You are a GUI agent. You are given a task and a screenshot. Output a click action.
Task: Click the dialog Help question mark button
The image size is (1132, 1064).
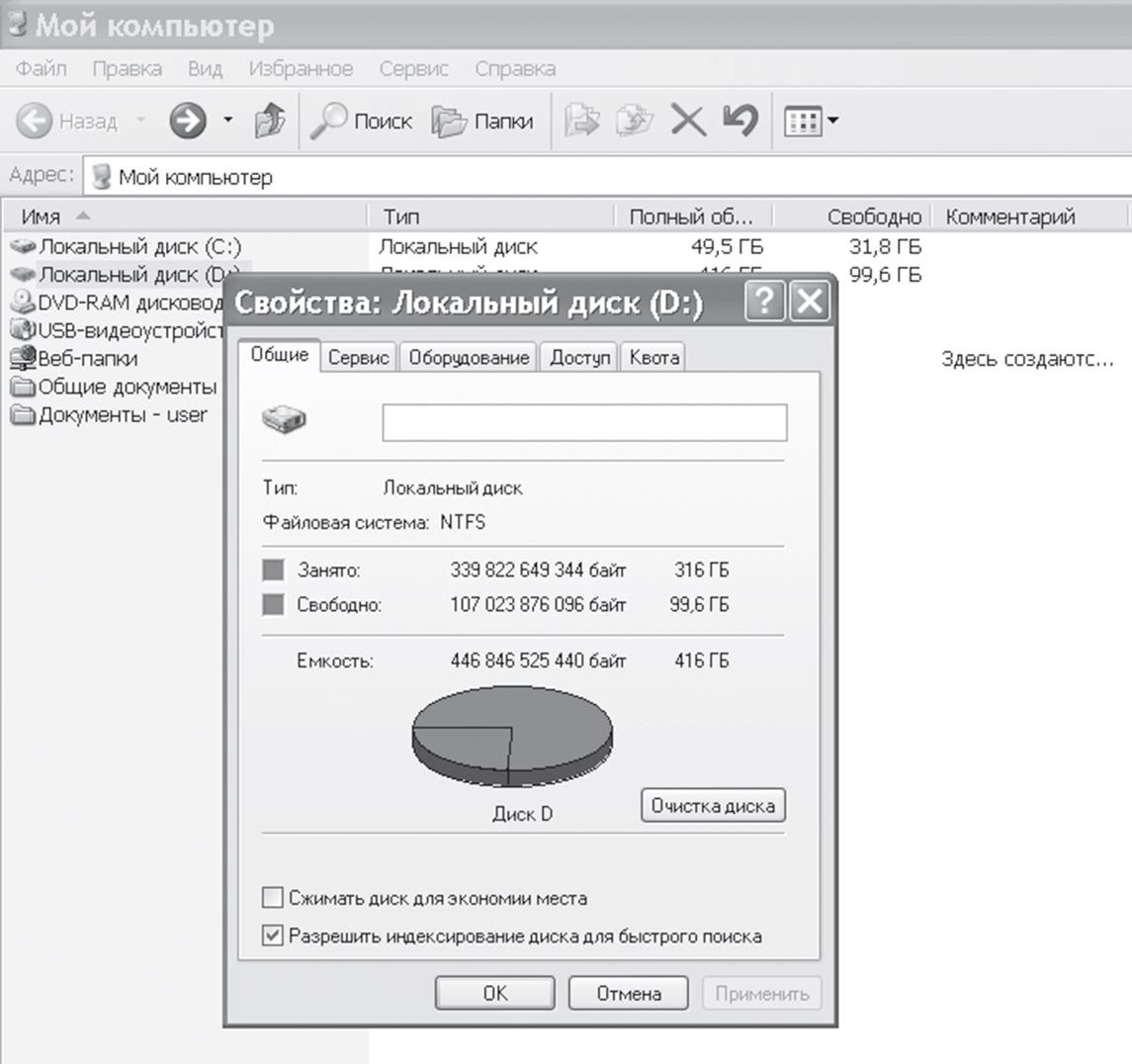coord(765,302)
